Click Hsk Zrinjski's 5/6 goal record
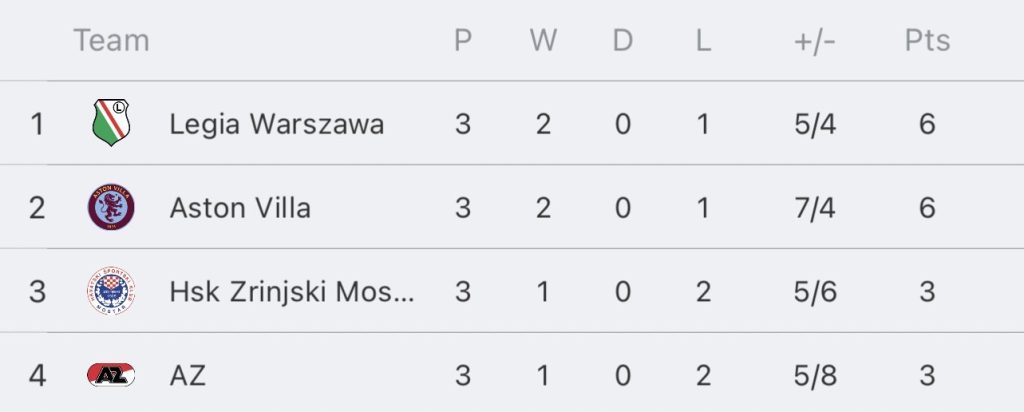 point(813,292)
